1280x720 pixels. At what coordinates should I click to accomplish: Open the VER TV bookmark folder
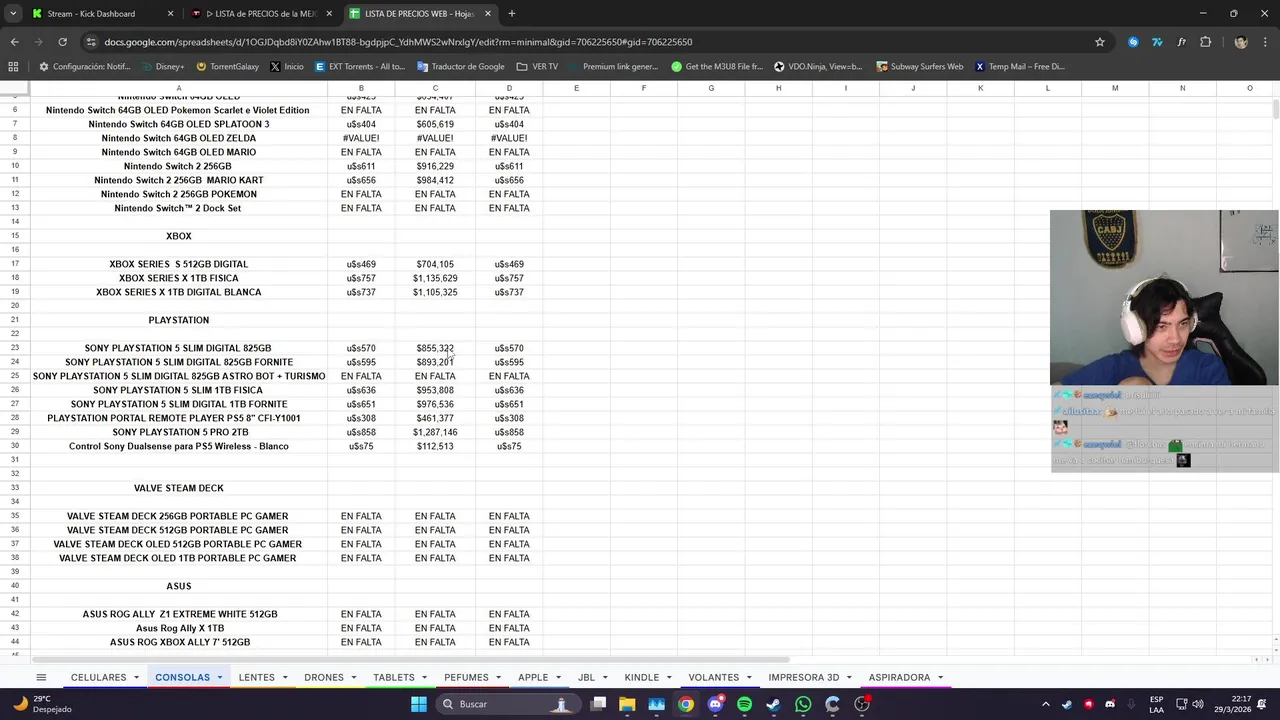537,66
